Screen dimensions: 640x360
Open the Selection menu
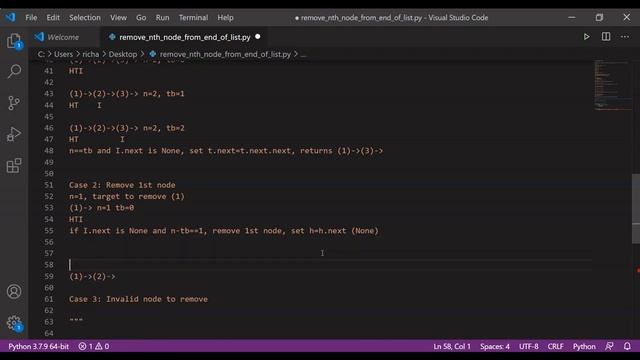pyautogui.click(x=84, y=18)
